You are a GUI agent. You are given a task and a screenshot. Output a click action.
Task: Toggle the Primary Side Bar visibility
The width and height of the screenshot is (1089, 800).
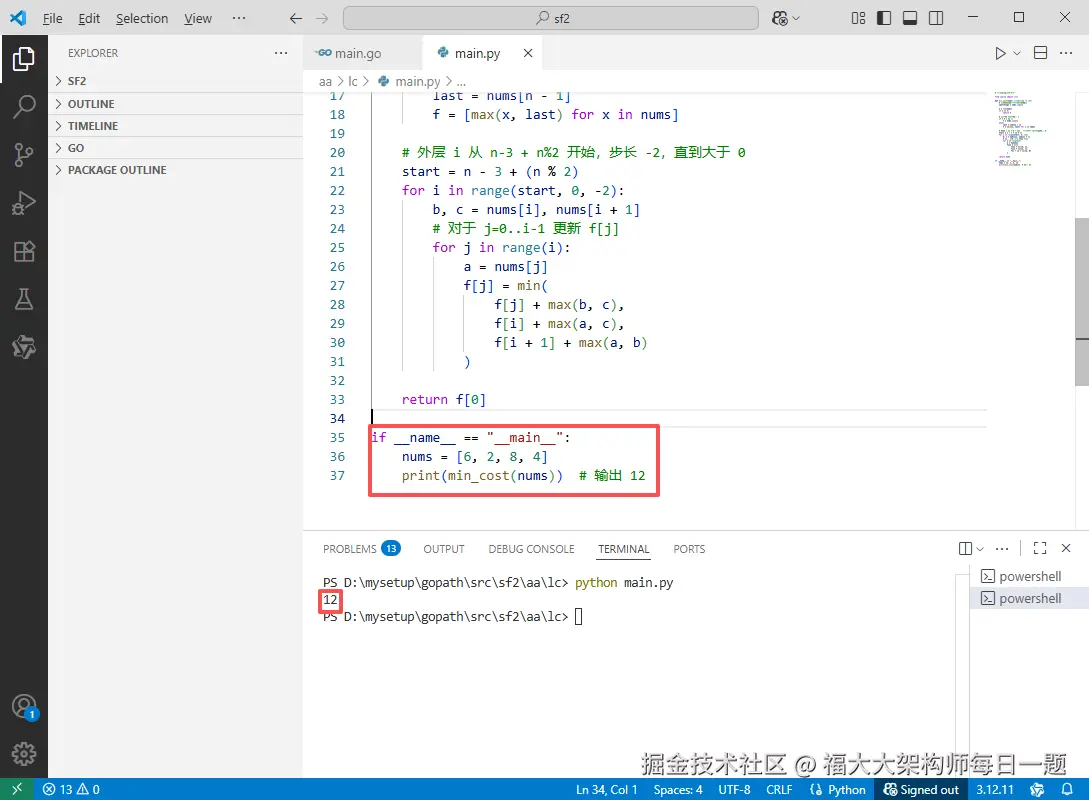pos(883,18)
